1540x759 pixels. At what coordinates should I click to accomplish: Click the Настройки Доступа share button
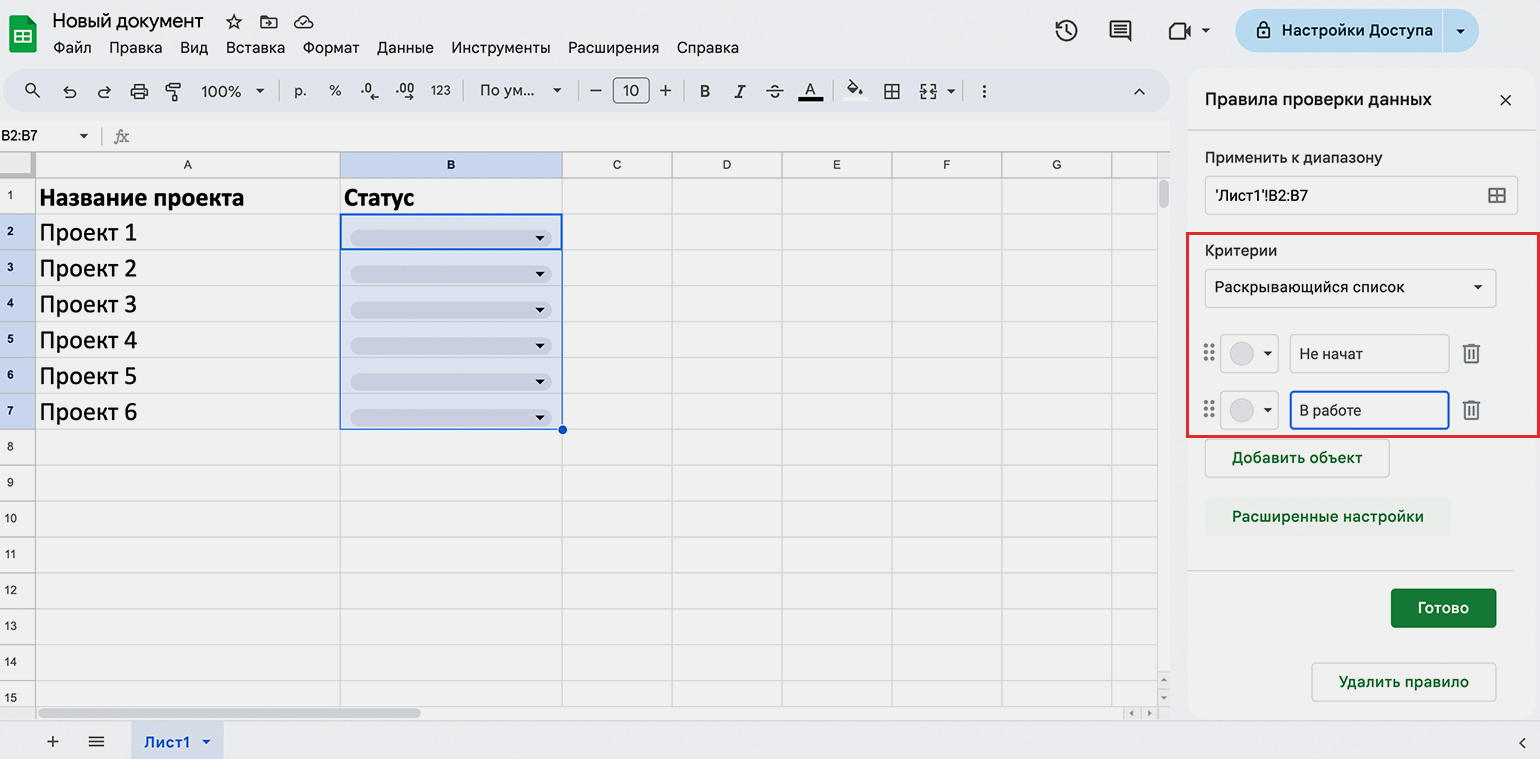(1338, 30)
